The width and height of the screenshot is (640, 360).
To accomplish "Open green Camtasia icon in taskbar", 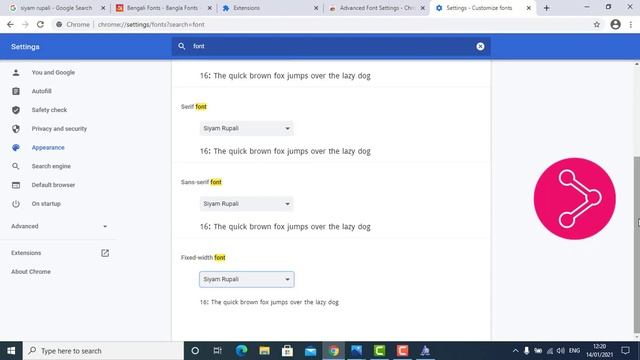I will coord(380,351).
